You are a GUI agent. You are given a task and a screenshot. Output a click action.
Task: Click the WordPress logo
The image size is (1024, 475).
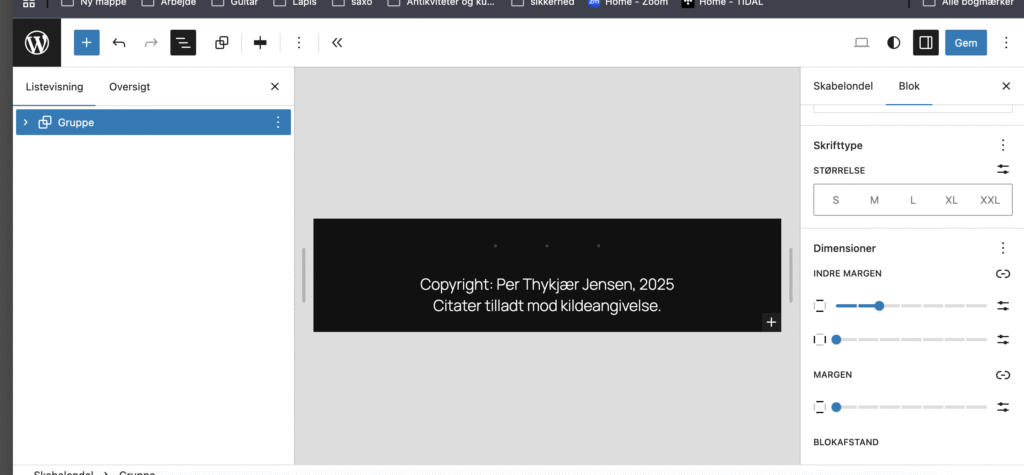(37, 43)
